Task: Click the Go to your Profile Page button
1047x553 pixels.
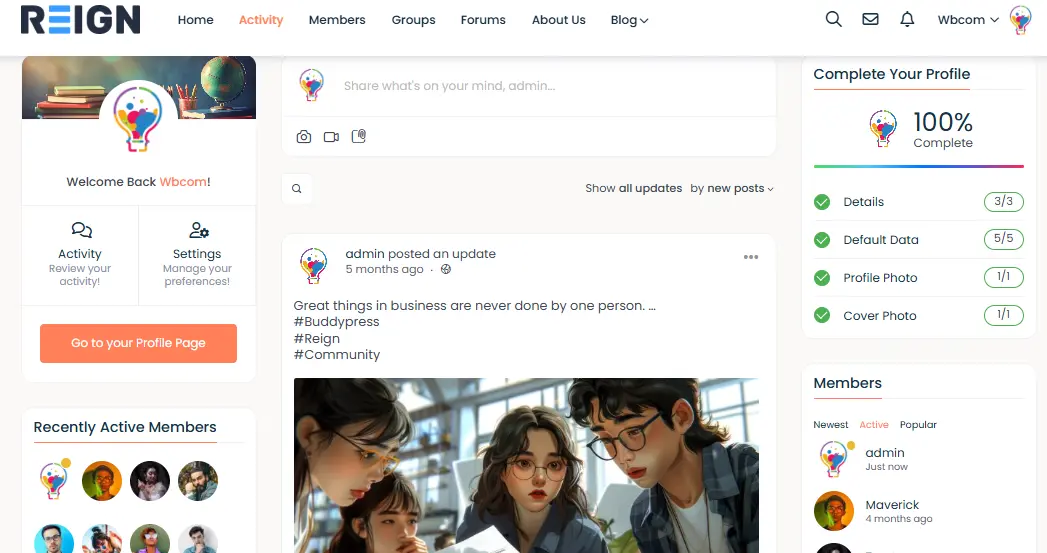Action: click(x=138, y=343)
